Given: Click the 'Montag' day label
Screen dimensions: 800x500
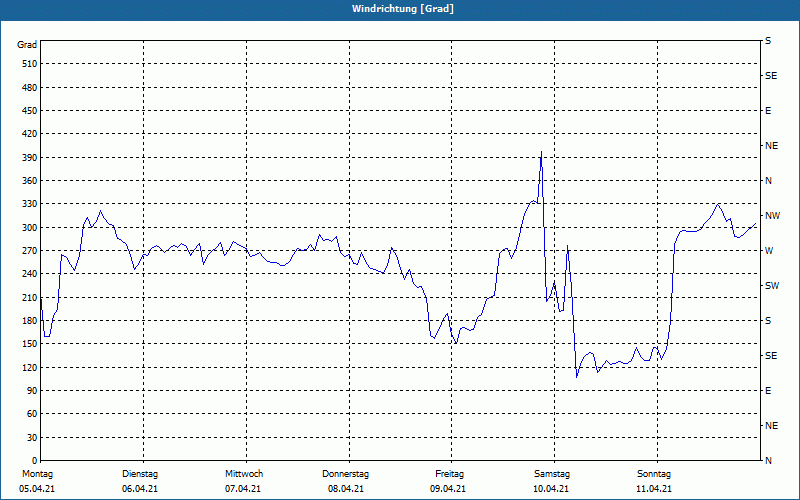Looking at the screenshot, I should click(x=37, y=474).
